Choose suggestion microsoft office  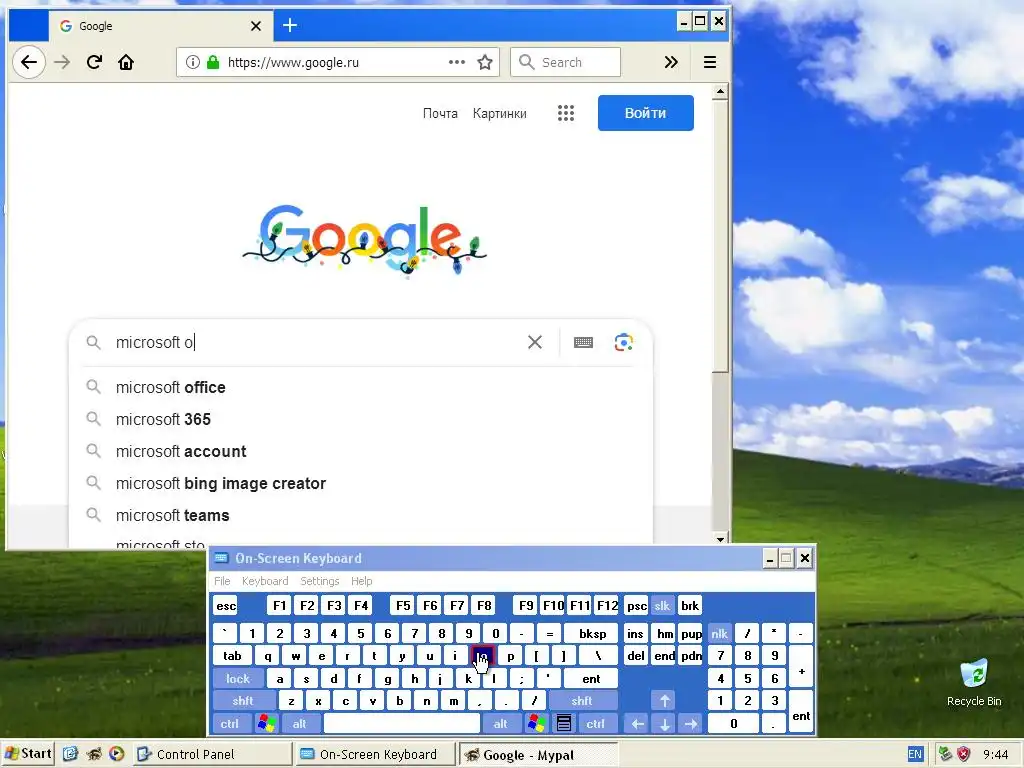click(360, 387)
